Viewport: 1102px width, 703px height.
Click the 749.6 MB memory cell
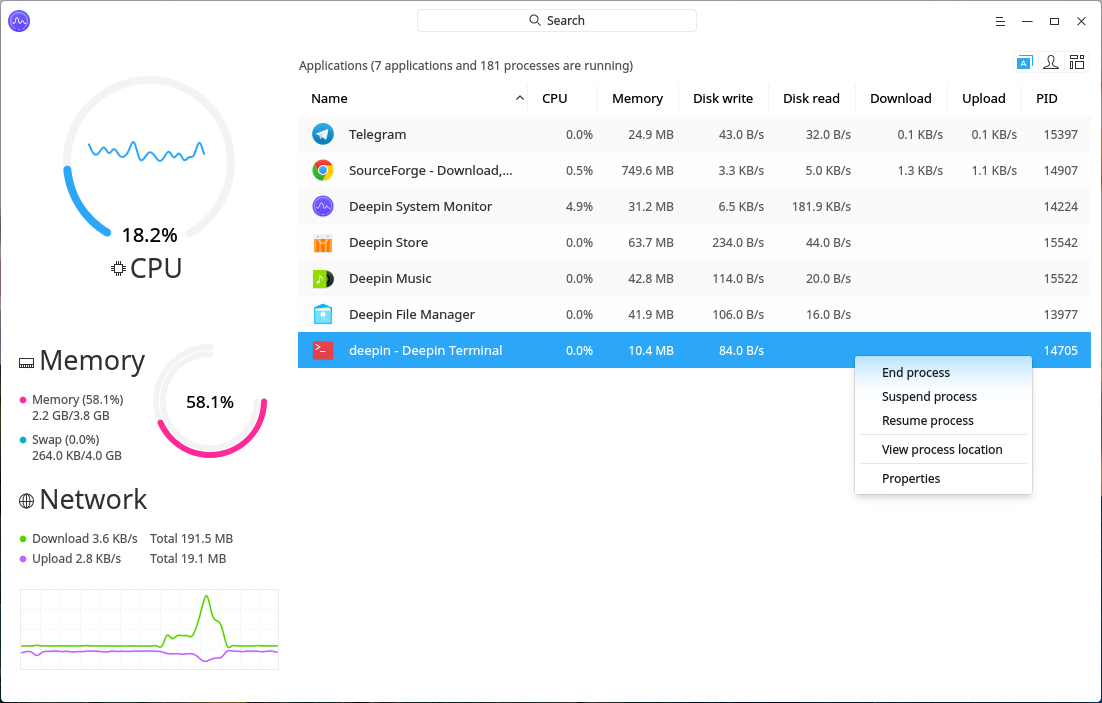pos(647,170)
